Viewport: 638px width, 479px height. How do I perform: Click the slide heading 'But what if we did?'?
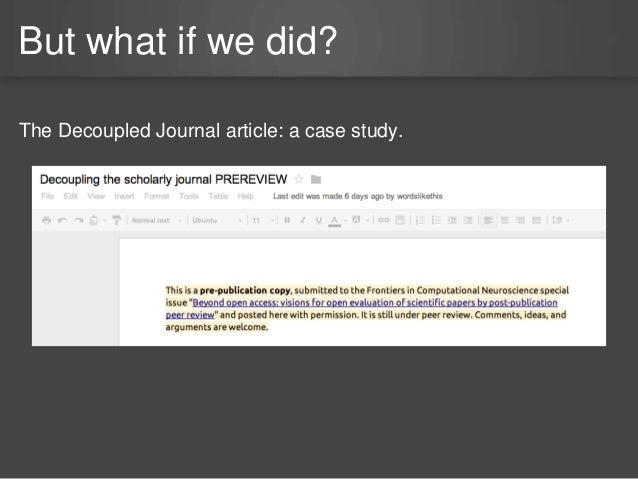[x=178, y=40]
